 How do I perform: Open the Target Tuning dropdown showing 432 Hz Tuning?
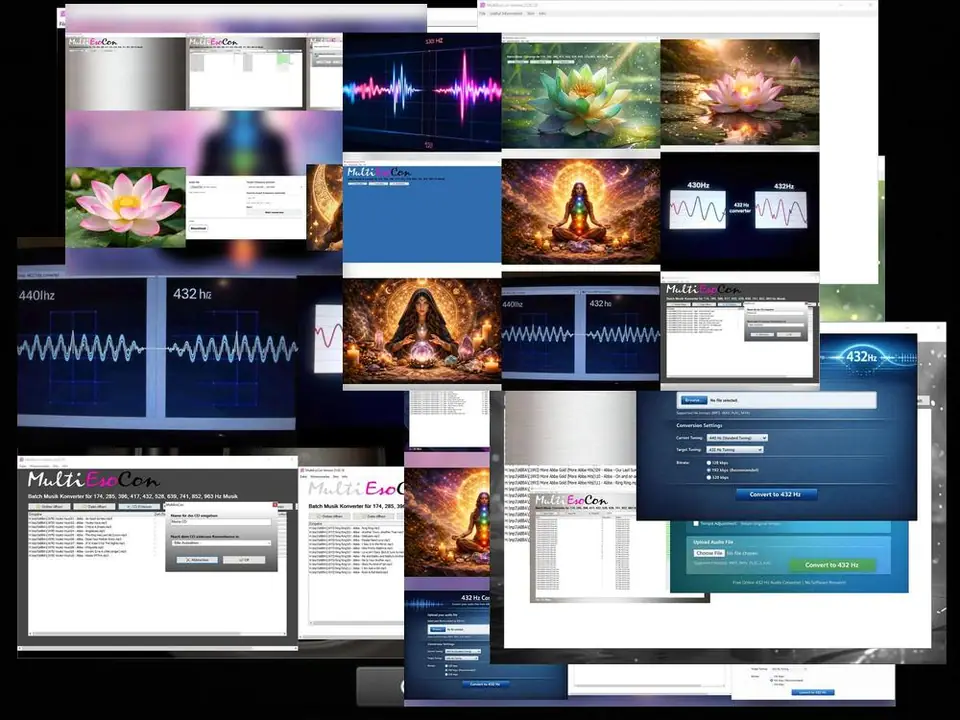point(733,450)
